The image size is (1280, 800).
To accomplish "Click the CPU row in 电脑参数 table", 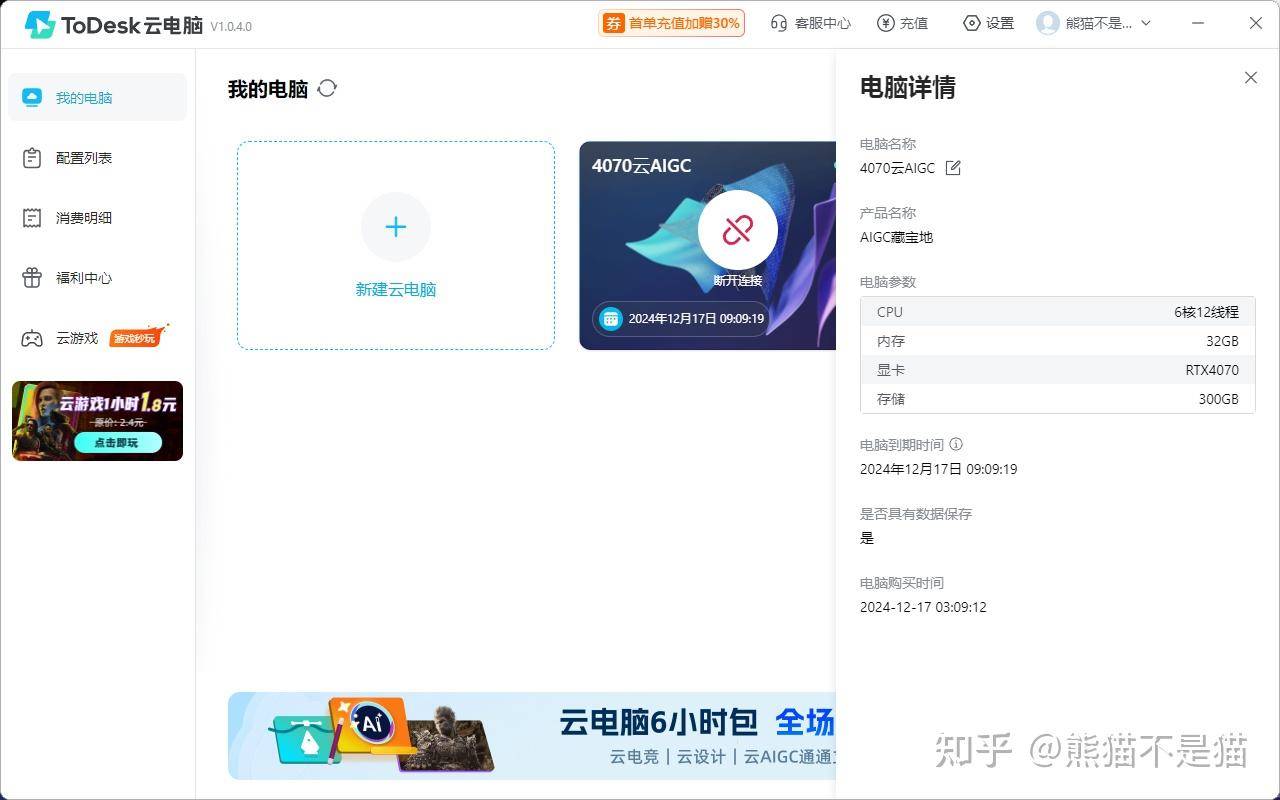I will (1057, 312).
